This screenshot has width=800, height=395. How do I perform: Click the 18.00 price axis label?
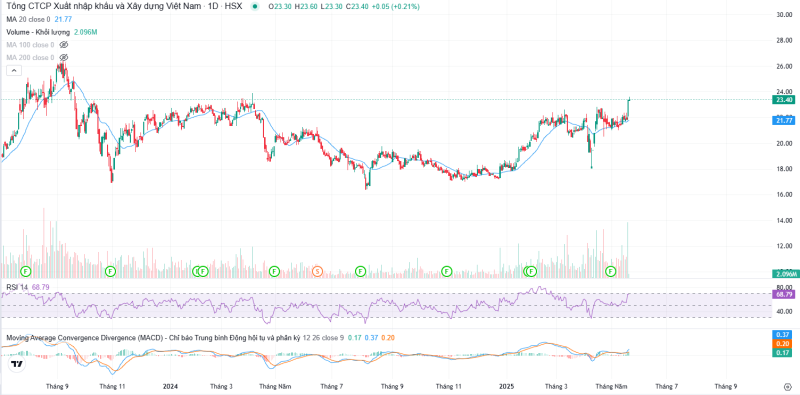[784, 169]
